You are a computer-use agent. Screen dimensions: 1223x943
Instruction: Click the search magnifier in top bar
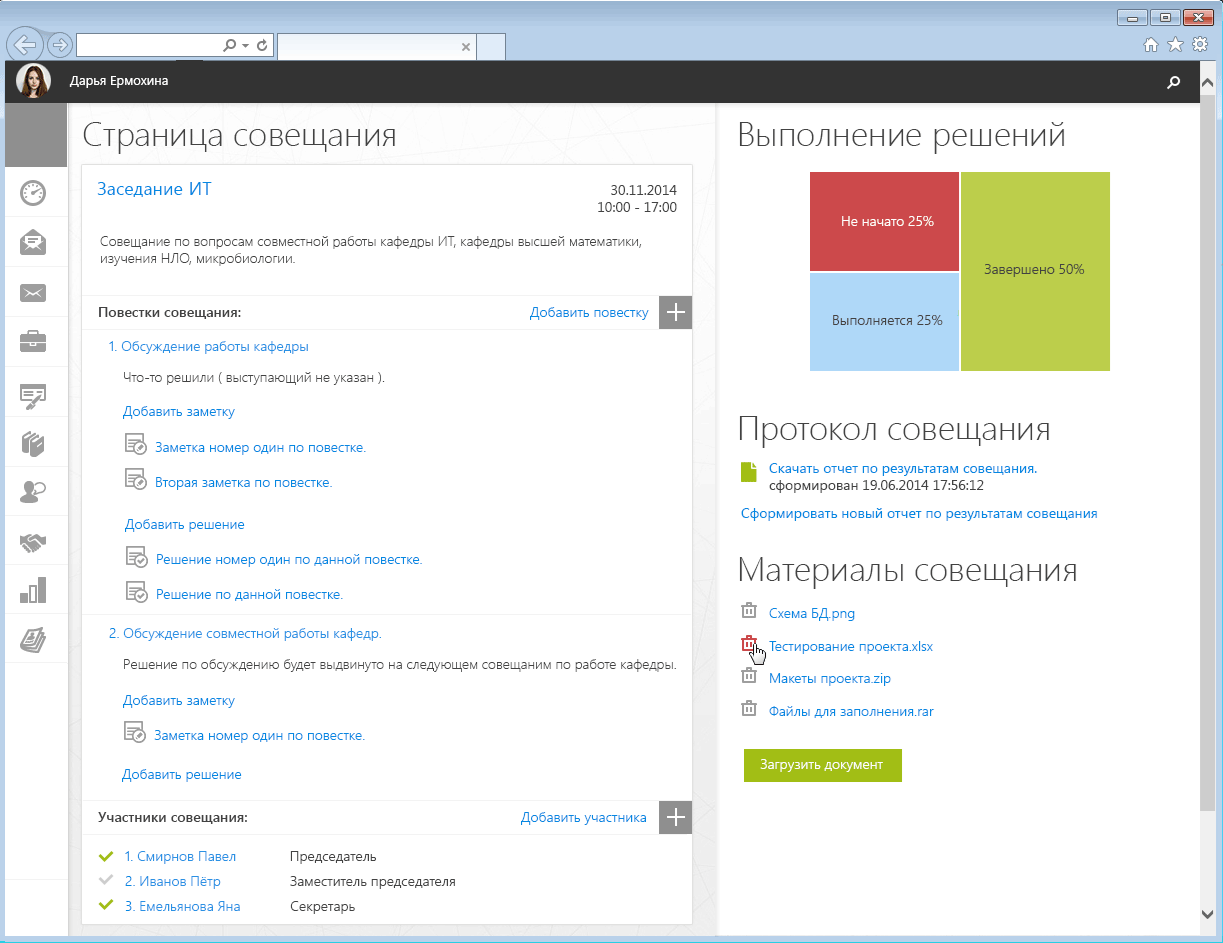click(1174, 83)
